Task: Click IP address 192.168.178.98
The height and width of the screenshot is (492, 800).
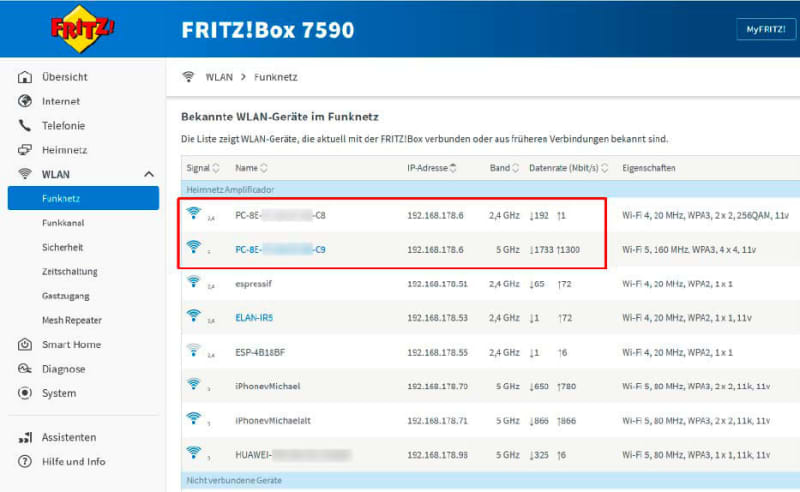Action: coord(437,455)
